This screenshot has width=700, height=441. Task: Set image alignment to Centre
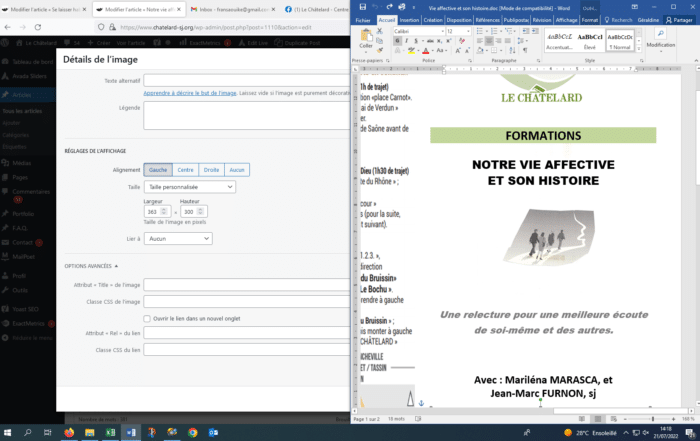pos(185,170)
